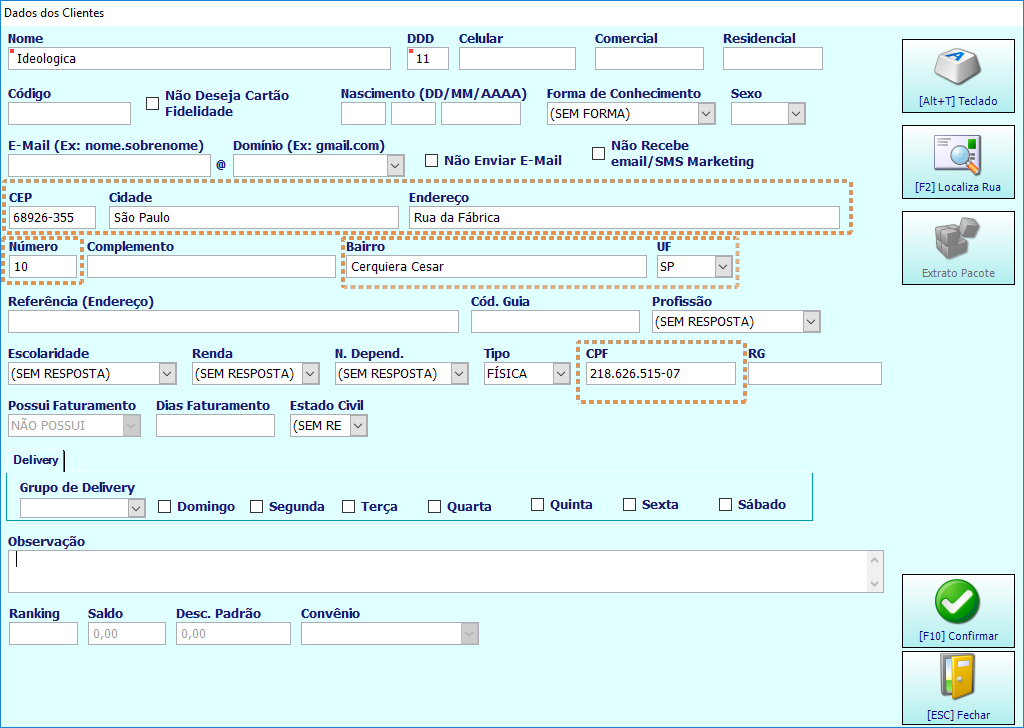
Task: Open the Forma de Conhecimento dropdown
Action: [x=706, y=114]
